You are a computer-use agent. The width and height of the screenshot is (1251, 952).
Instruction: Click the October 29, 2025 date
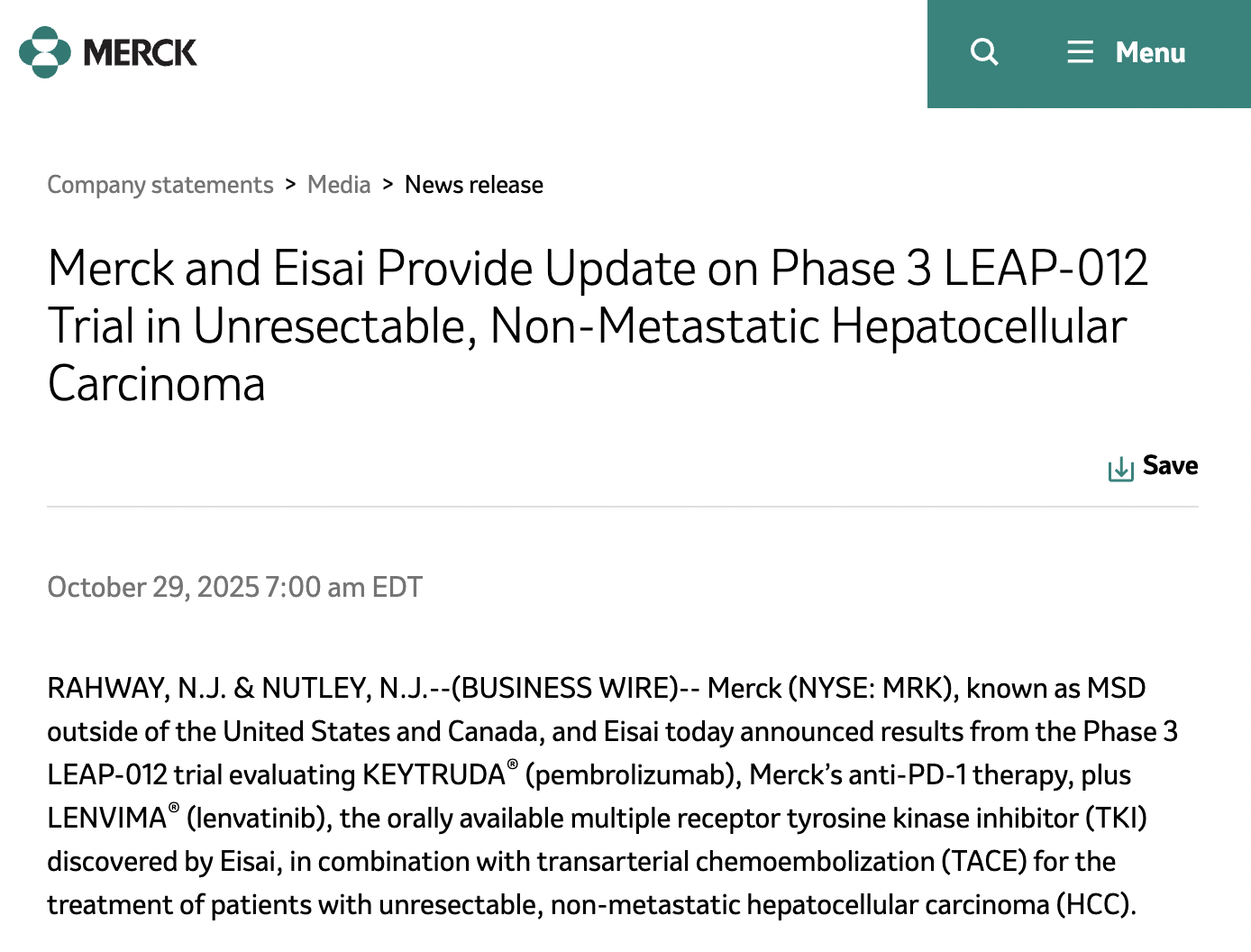(x=153, y=588)
